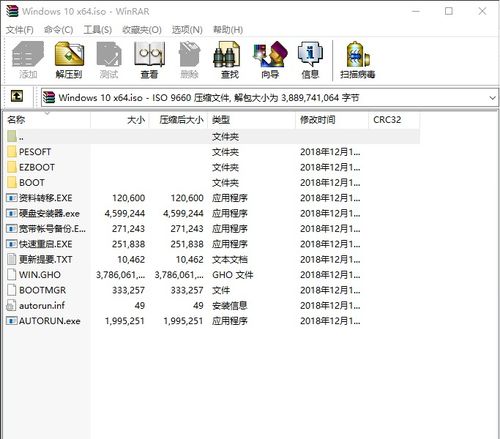500x439 pixels.
Task: Click the 文本文档 type cell
Action: [230, 259]
